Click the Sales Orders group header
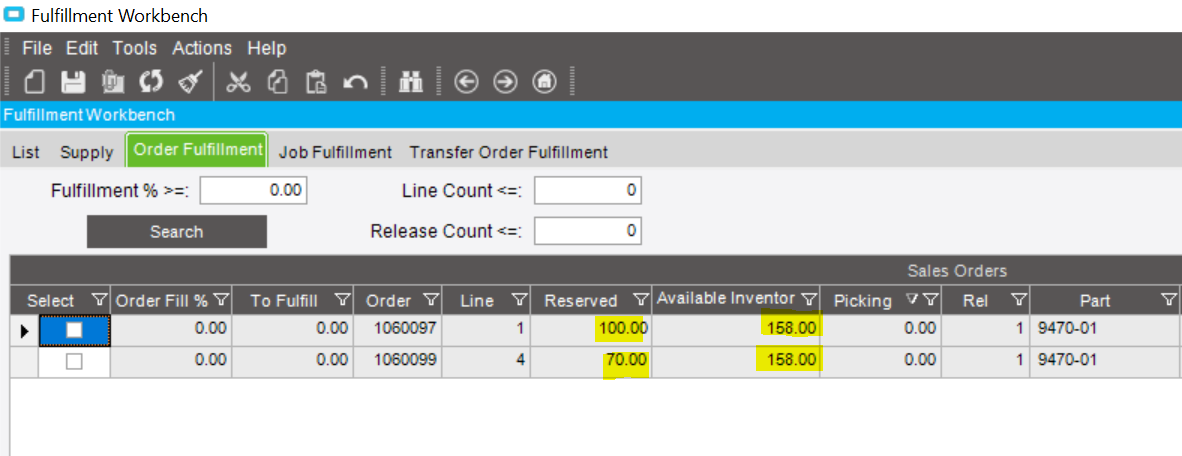1182x456 pixels. [957, 271]
